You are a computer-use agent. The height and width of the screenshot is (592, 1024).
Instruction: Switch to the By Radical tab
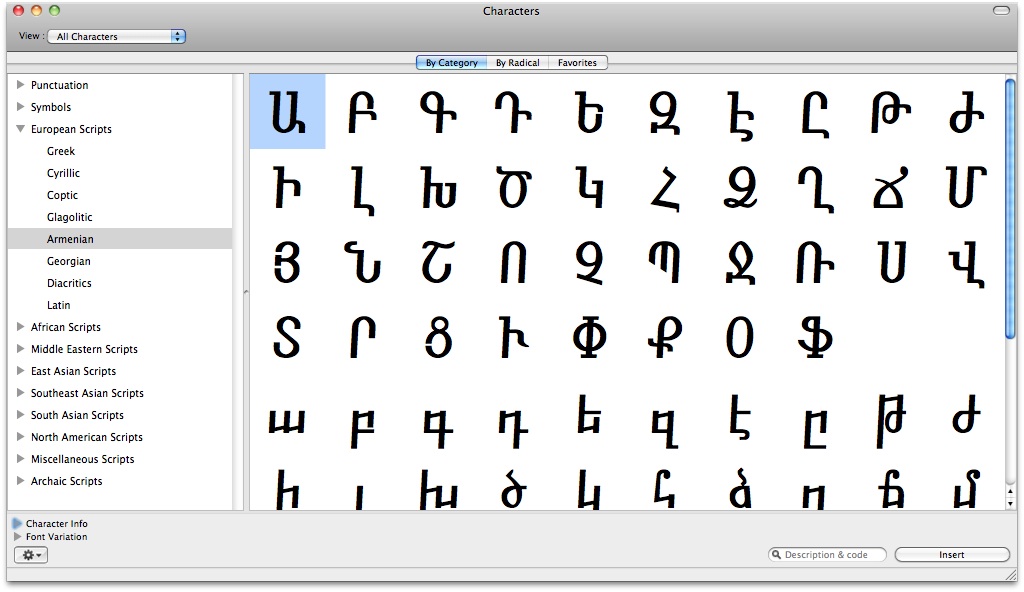tap(517, 63)
